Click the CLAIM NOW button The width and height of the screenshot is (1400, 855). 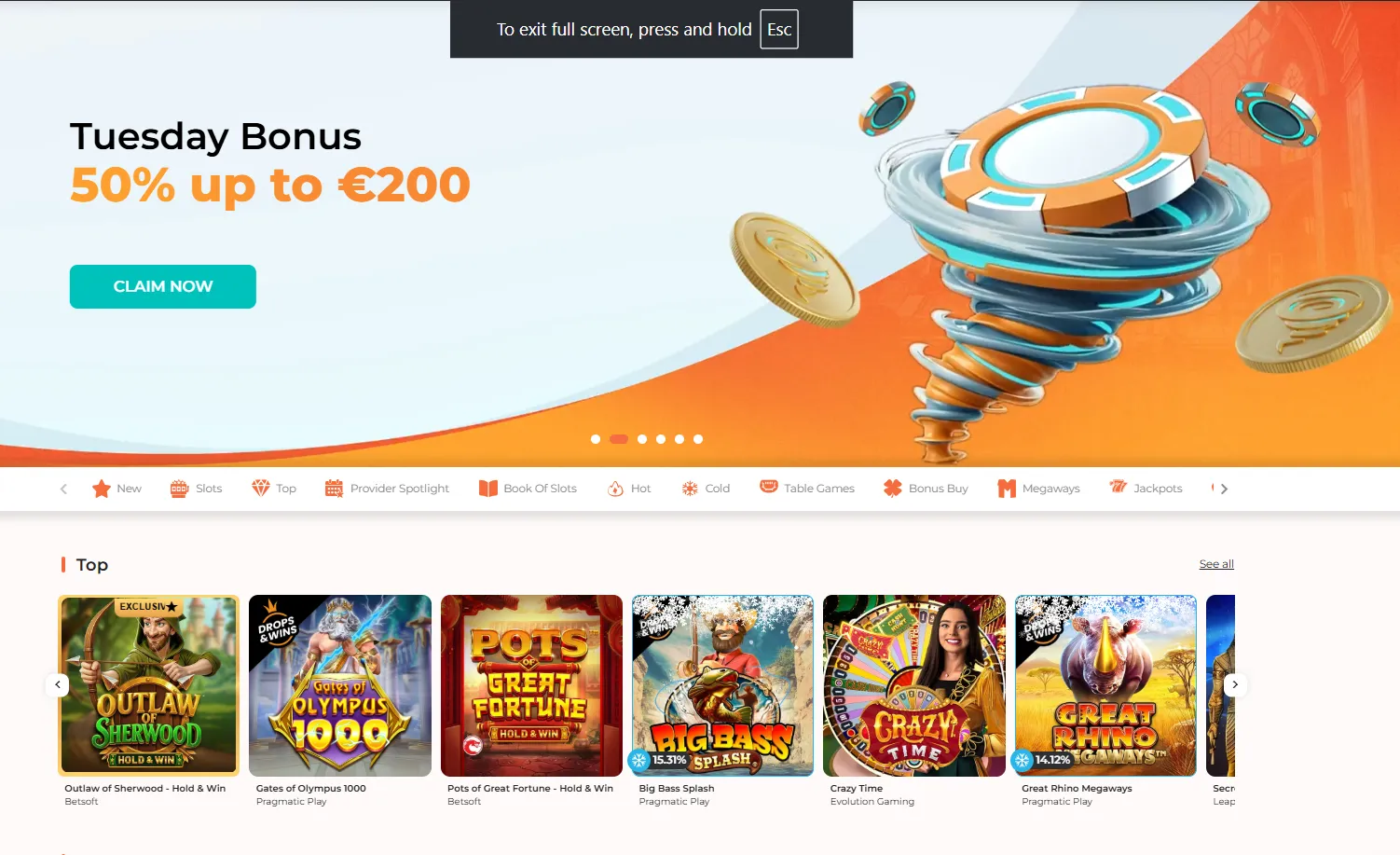(163, 286)
